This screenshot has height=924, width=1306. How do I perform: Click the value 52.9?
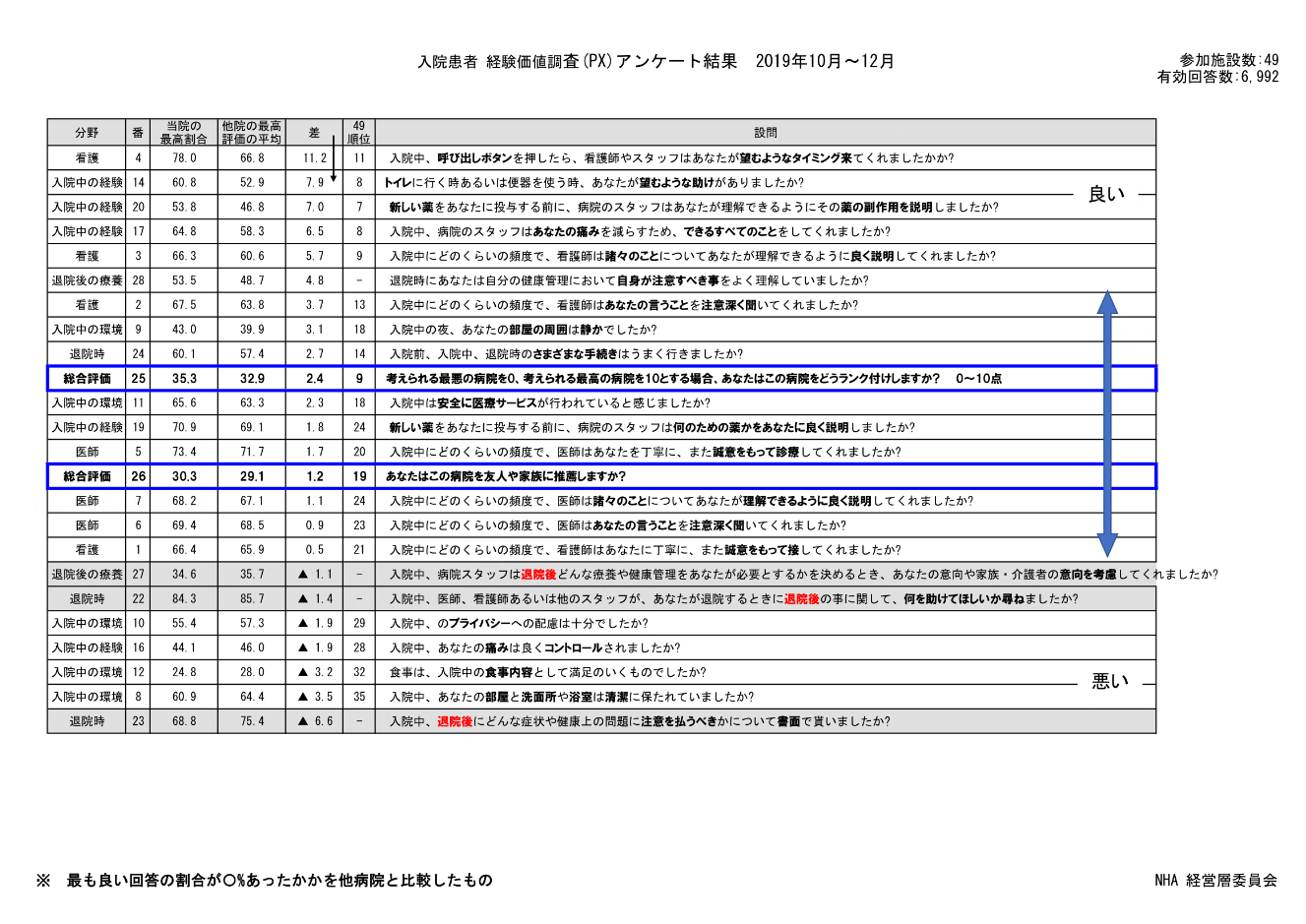pos(252,182)
